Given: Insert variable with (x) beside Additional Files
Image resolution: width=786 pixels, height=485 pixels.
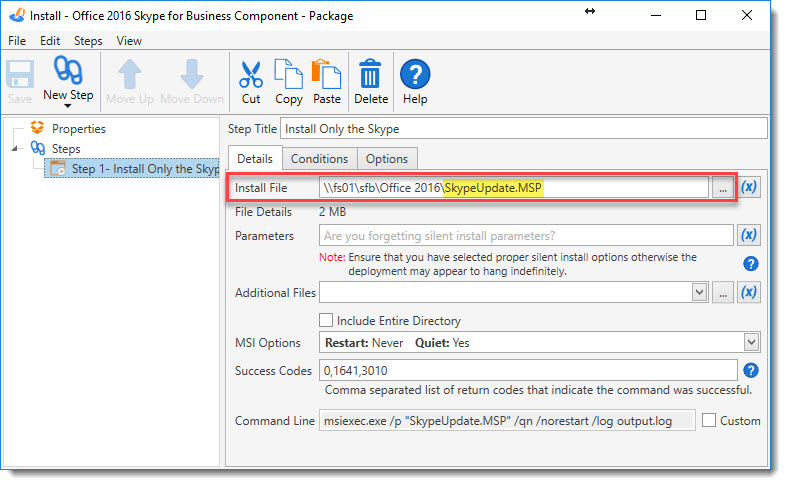Looking at the screenshot, I should tap(749, 292).
